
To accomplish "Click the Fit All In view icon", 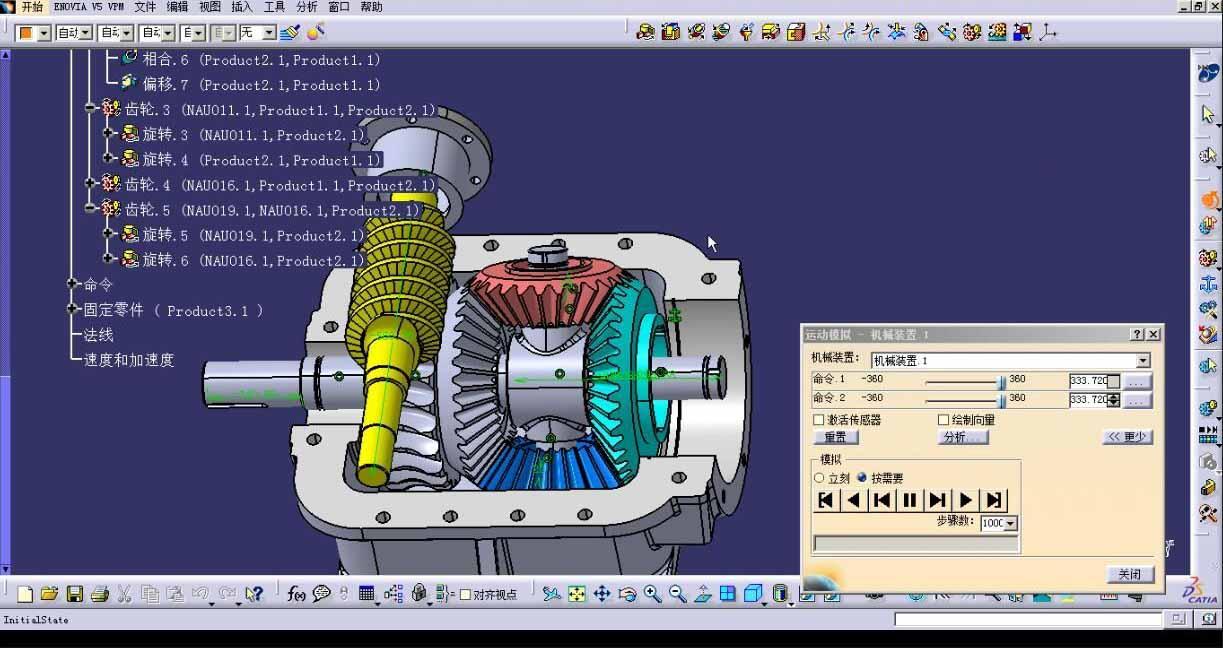I will (577, 594).
